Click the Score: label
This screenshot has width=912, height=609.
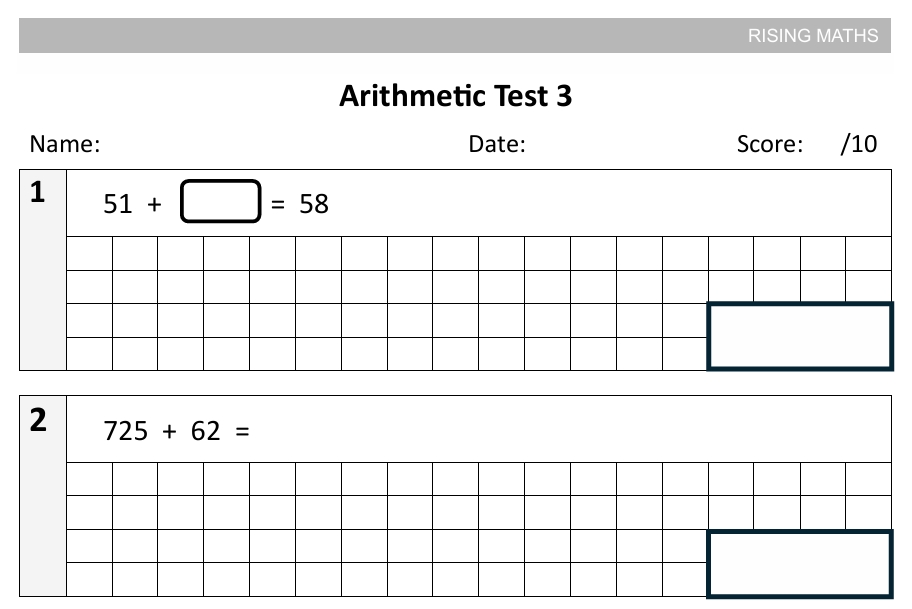click(x=769, y=144)
